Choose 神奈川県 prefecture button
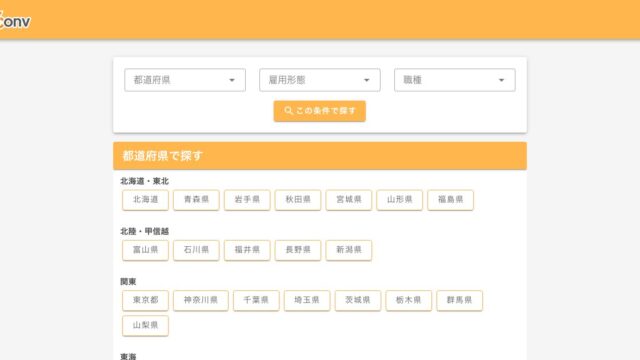This screenshot has height=360, width=640. (x=201, y=300)
